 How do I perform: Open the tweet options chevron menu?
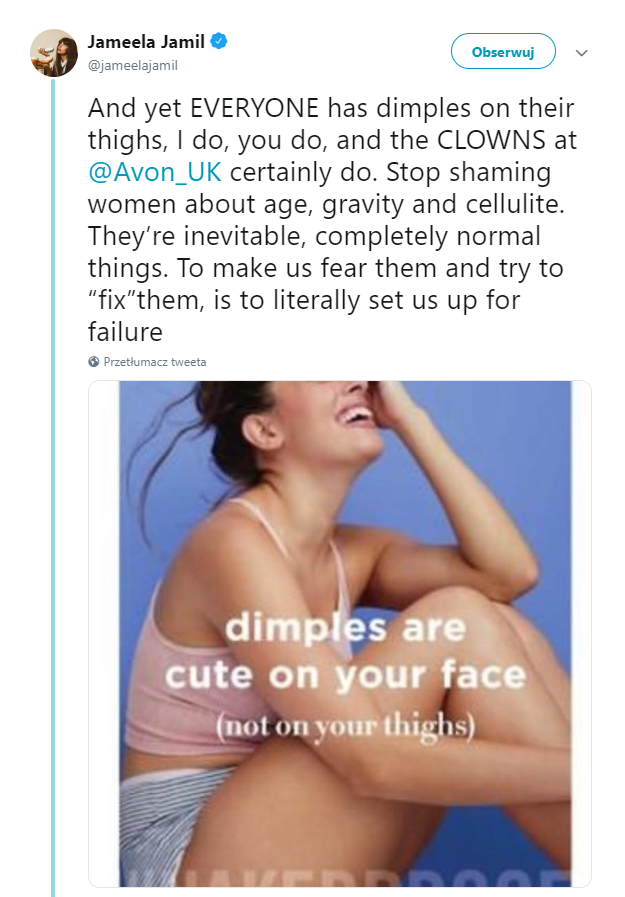581,52
